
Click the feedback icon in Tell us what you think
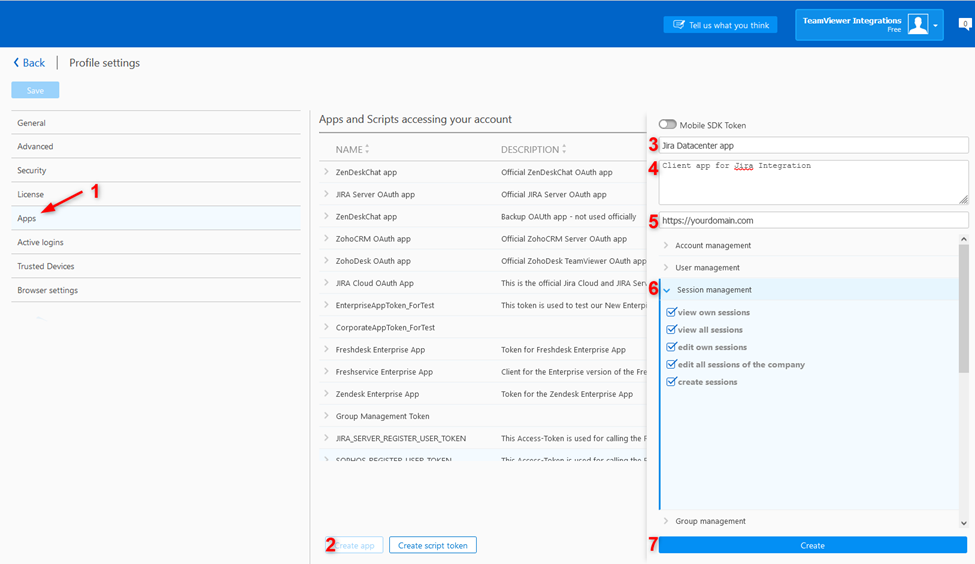coord(679,25)
